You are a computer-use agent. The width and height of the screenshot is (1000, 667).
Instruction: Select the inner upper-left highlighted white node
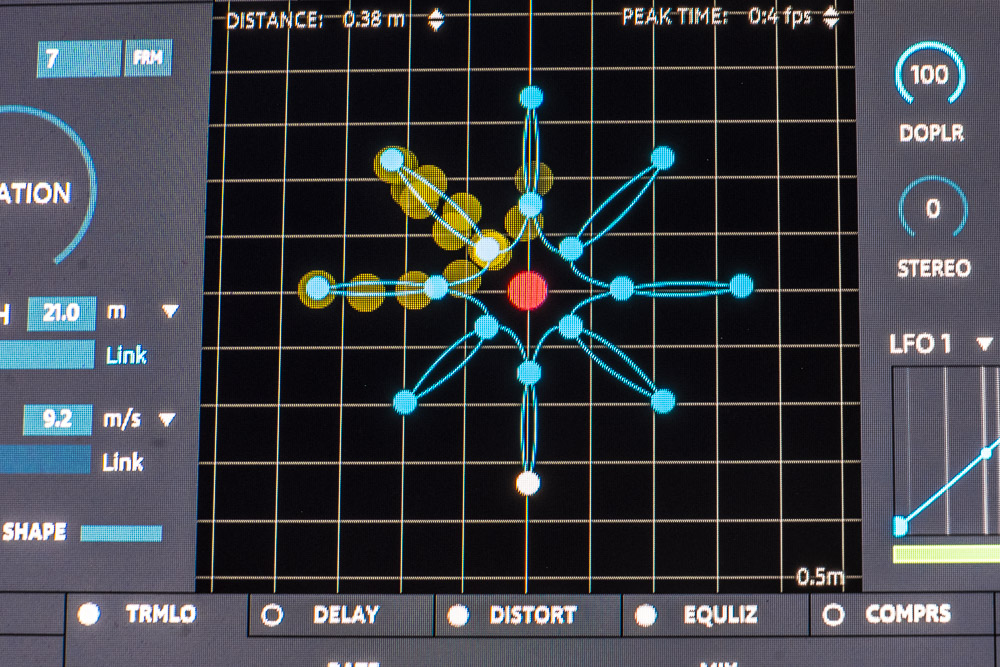488,249
